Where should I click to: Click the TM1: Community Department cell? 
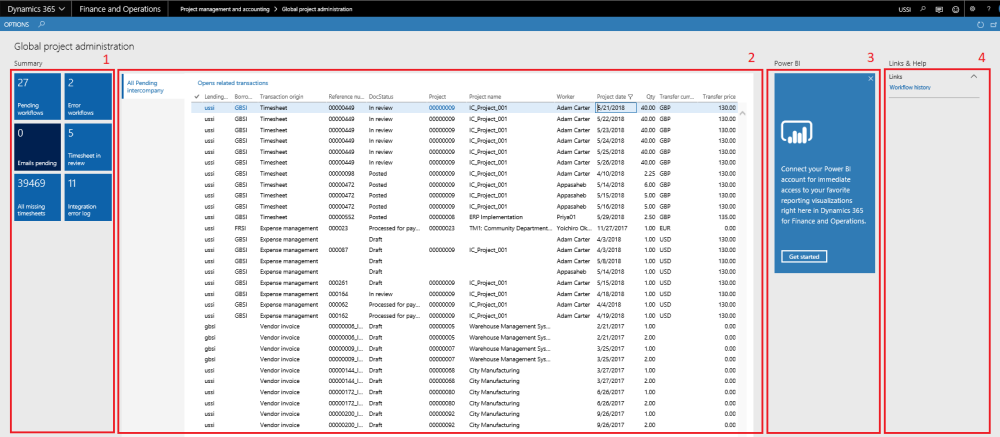(x=509, y=228)
